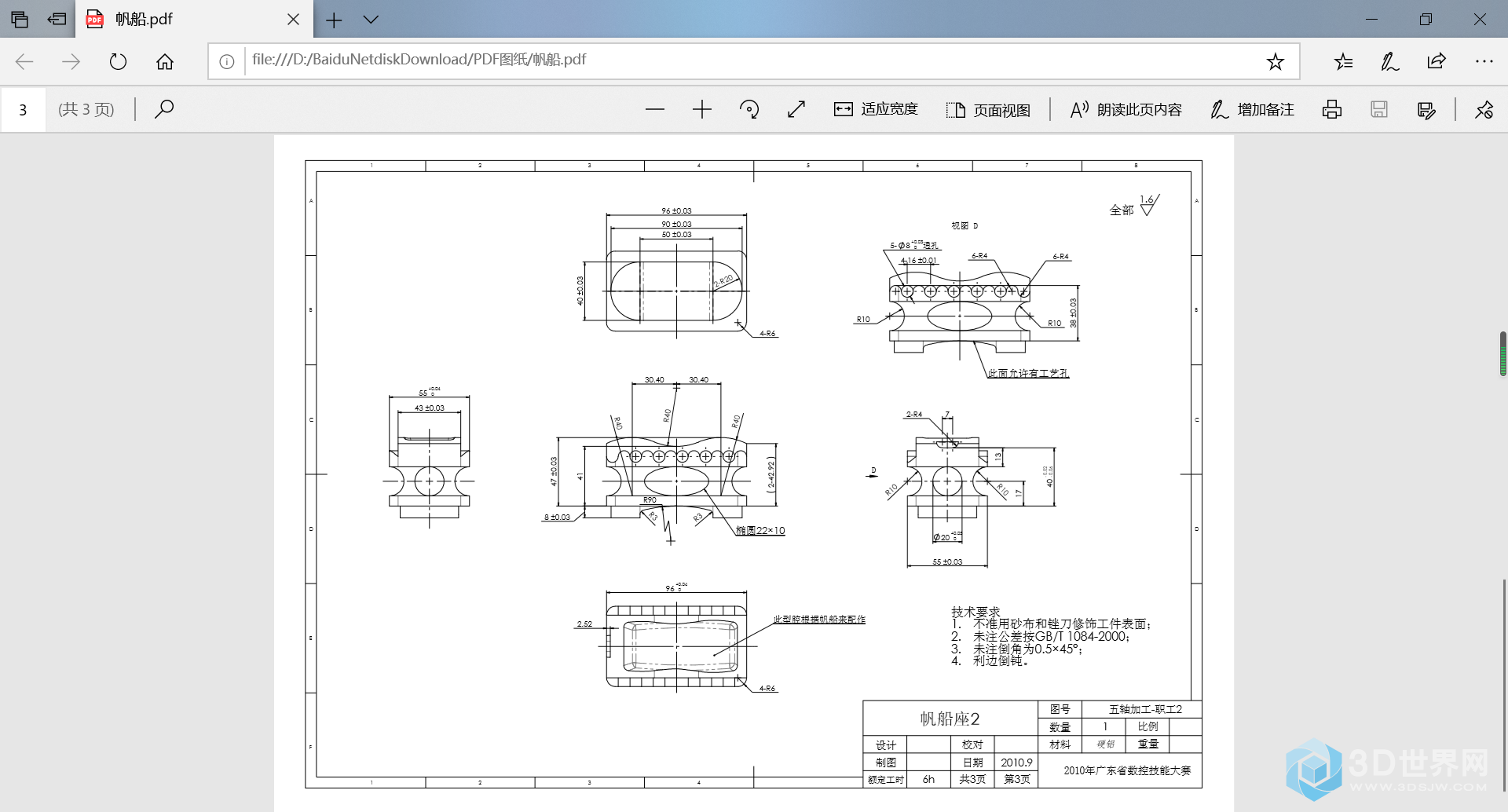Screen dimensions: 1508x812
Task: Save as with pencil disk icon
Action: 1426,109
